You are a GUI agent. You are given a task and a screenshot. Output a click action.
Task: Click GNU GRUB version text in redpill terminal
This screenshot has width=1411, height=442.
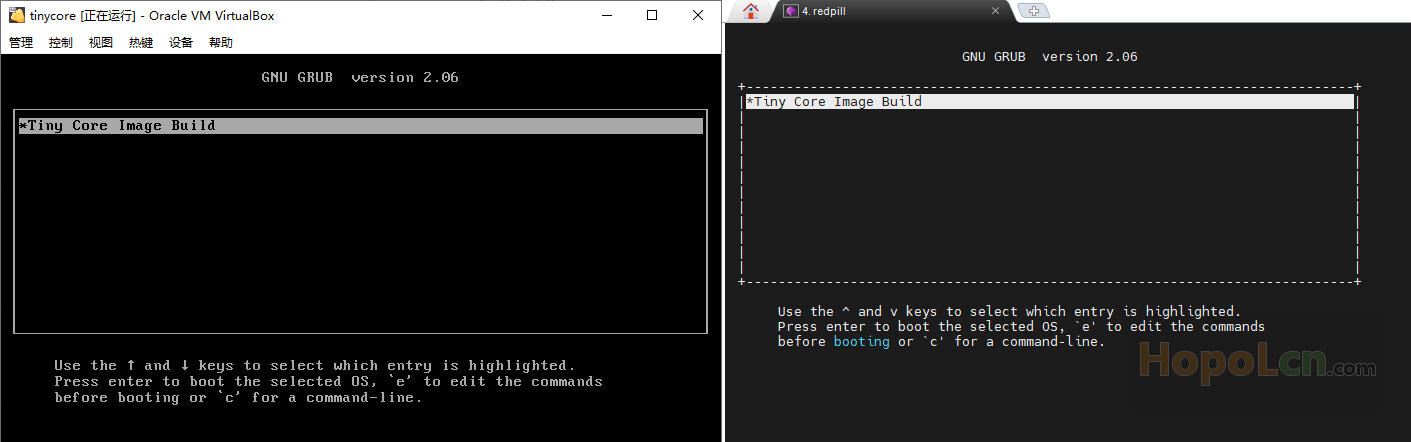[x=1050, y=57]
